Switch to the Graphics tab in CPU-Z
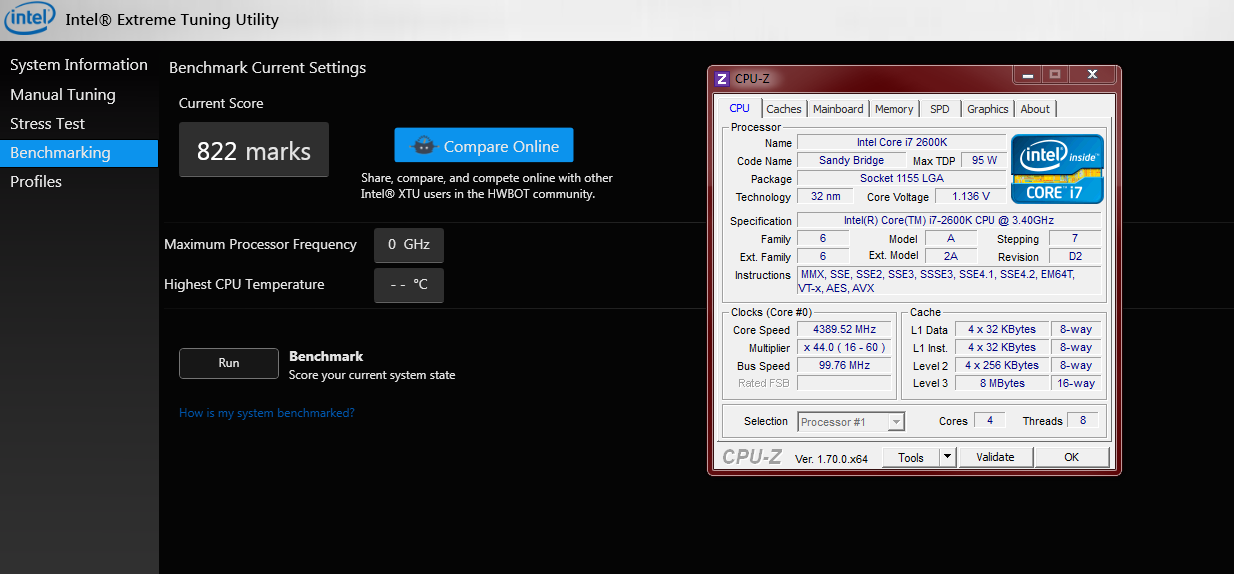This screenshot has height=574, width=1234. click(988, 109)
